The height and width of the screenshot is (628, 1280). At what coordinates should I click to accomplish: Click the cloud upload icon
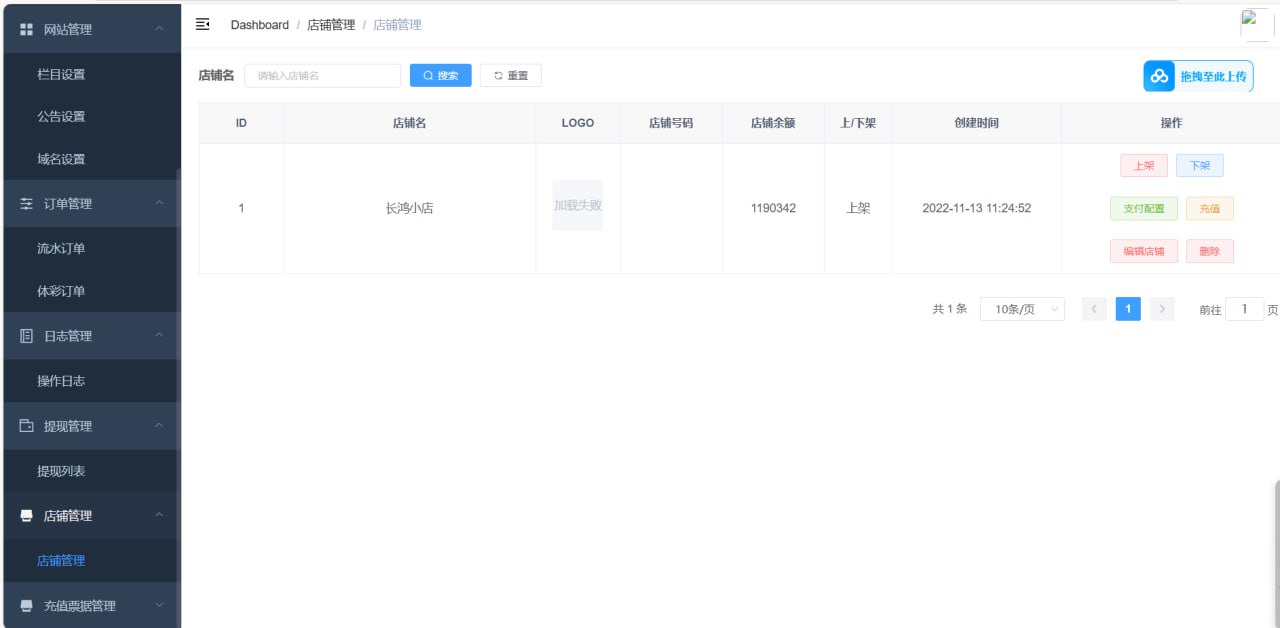tap(1159, 76)
